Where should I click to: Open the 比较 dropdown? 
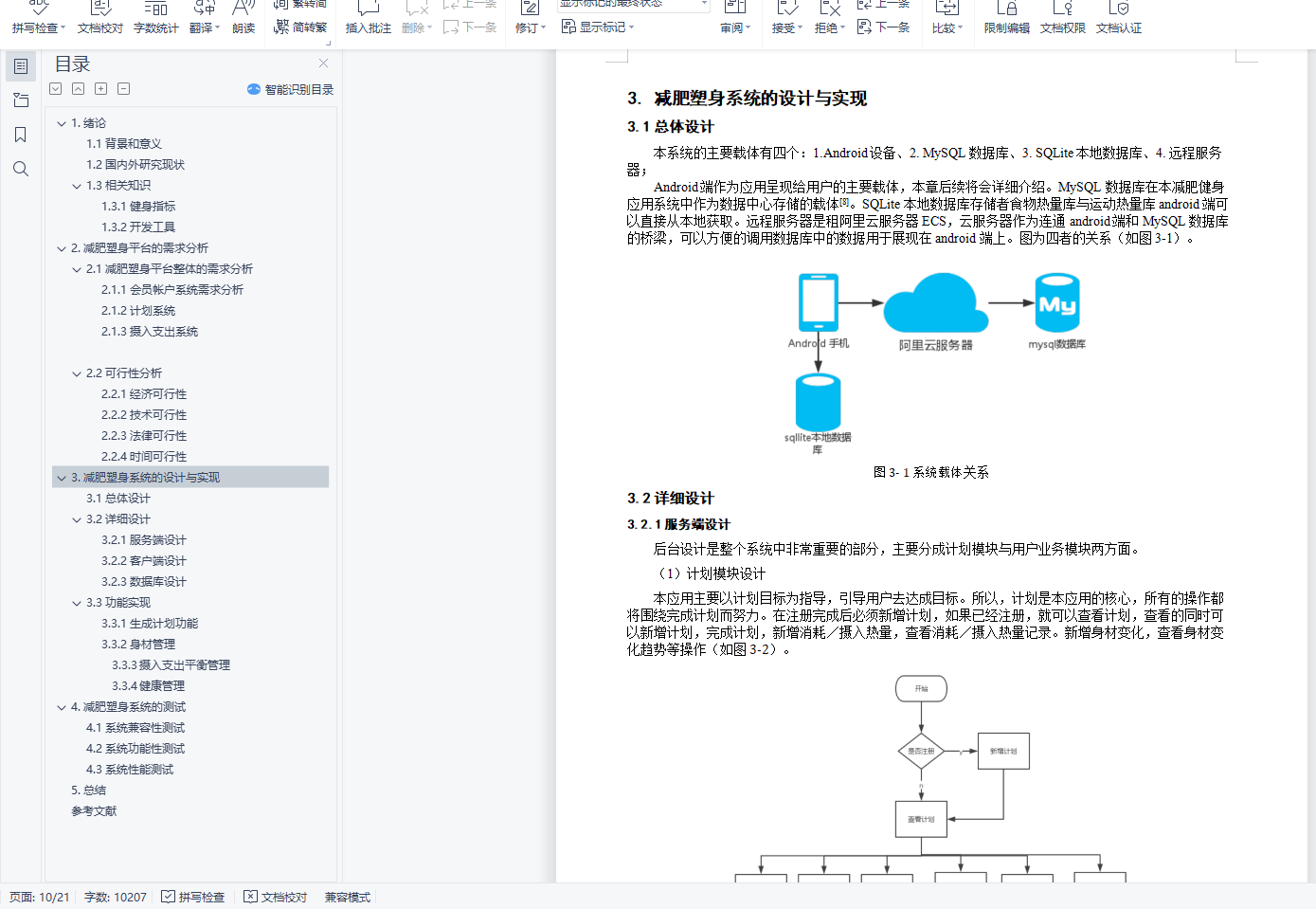click(946, 28)
